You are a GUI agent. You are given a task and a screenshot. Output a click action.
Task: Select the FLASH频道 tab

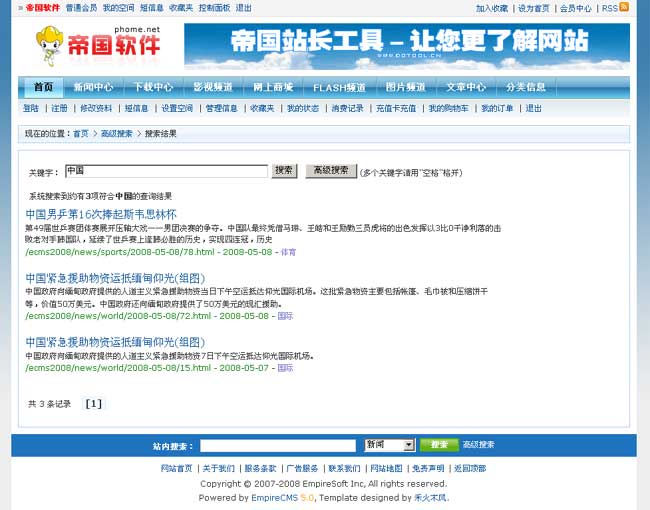(339, 87)
